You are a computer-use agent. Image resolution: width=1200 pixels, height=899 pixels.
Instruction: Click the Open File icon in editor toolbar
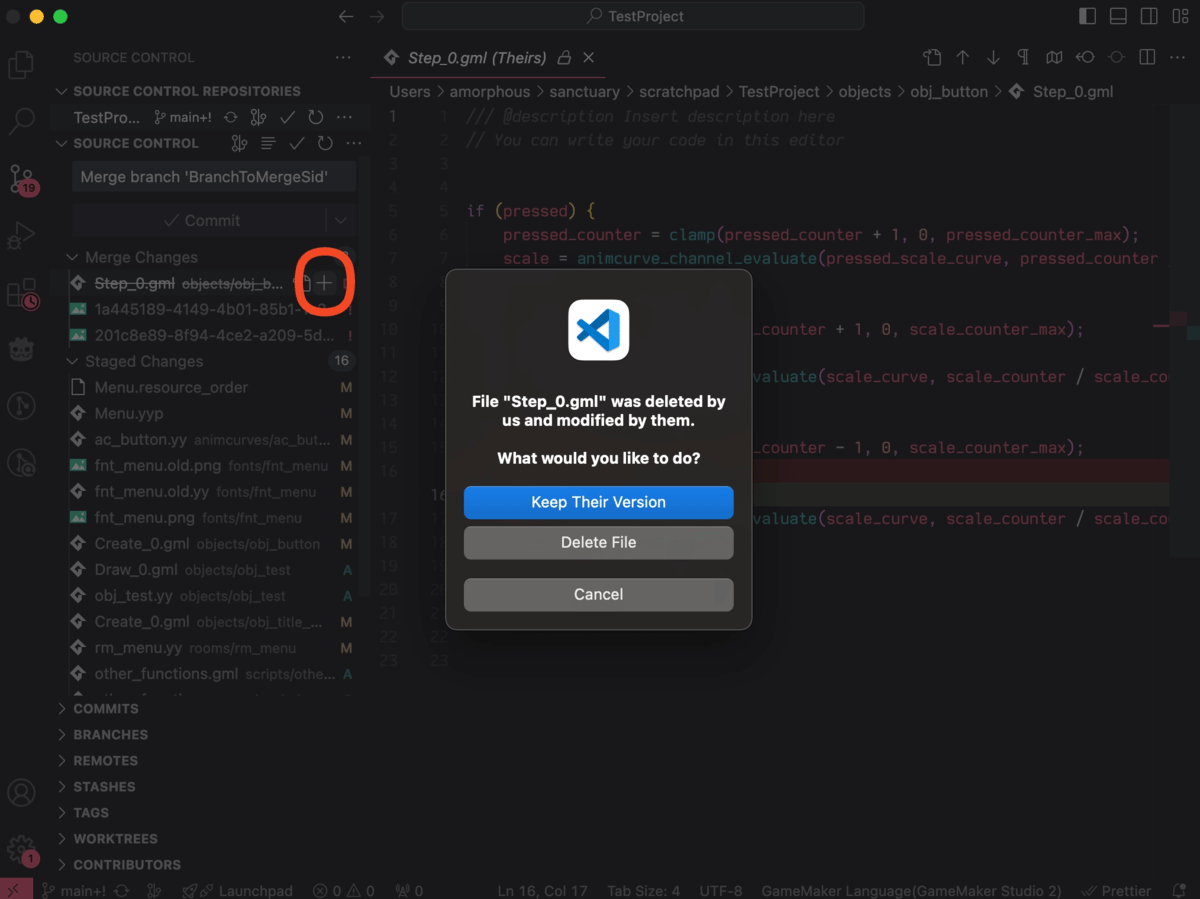(932, 58)
